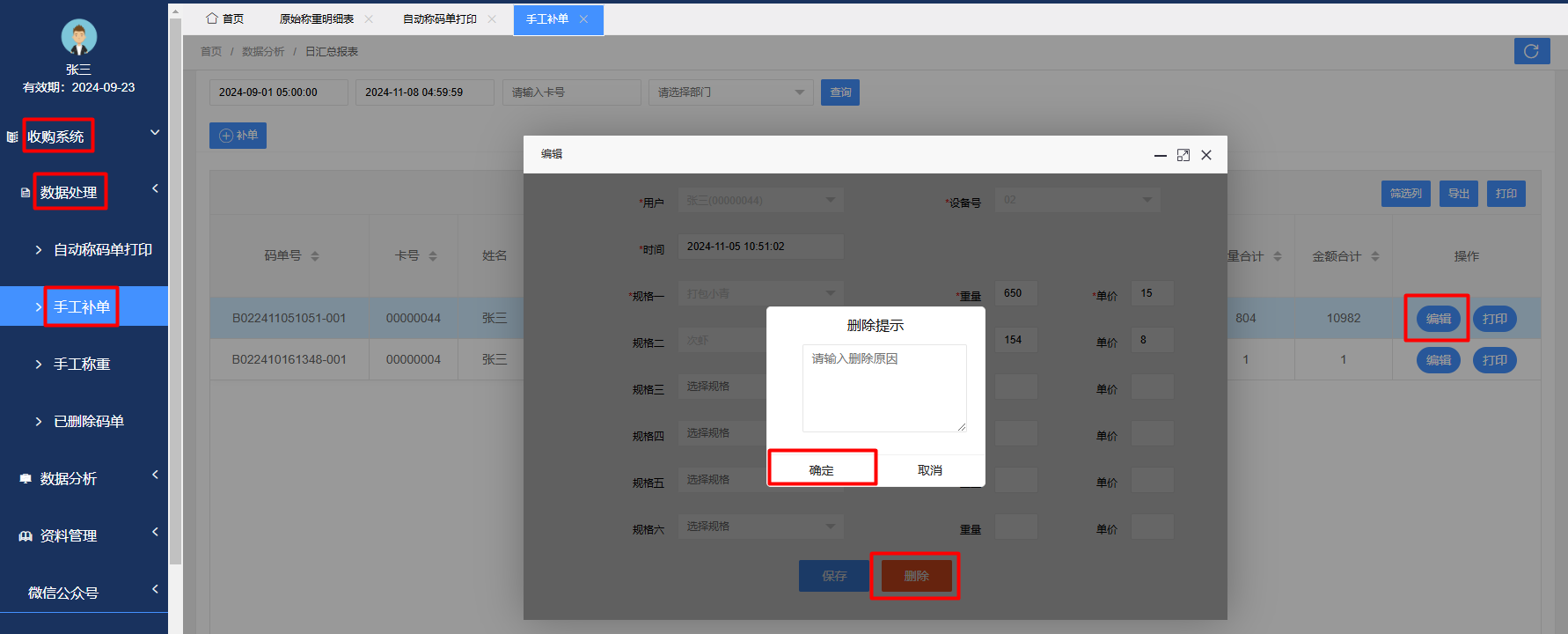Click the 收购系统 menu icon
The image size is (1568, 634).
[x=12, y=136]
